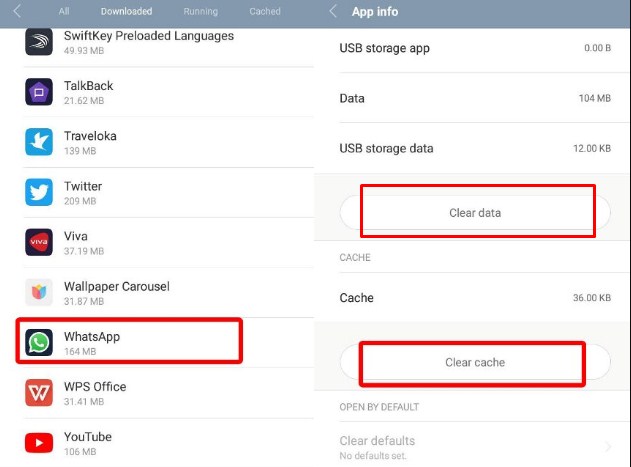Click the USB storage app row
Screen dimensions: 631x467
pos(475,48)
